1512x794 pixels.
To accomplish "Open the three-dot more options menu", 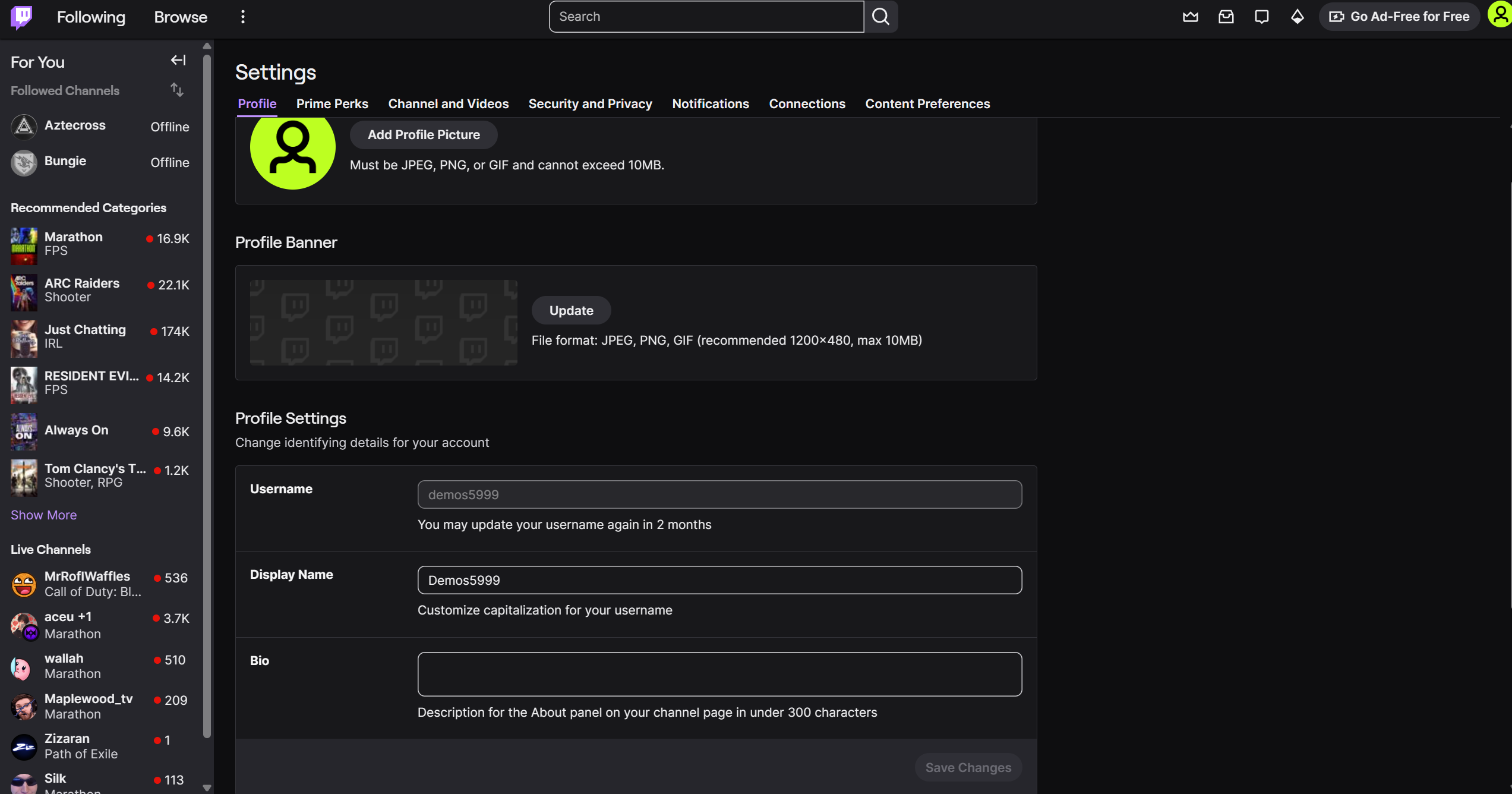I will tap(242, 17).
